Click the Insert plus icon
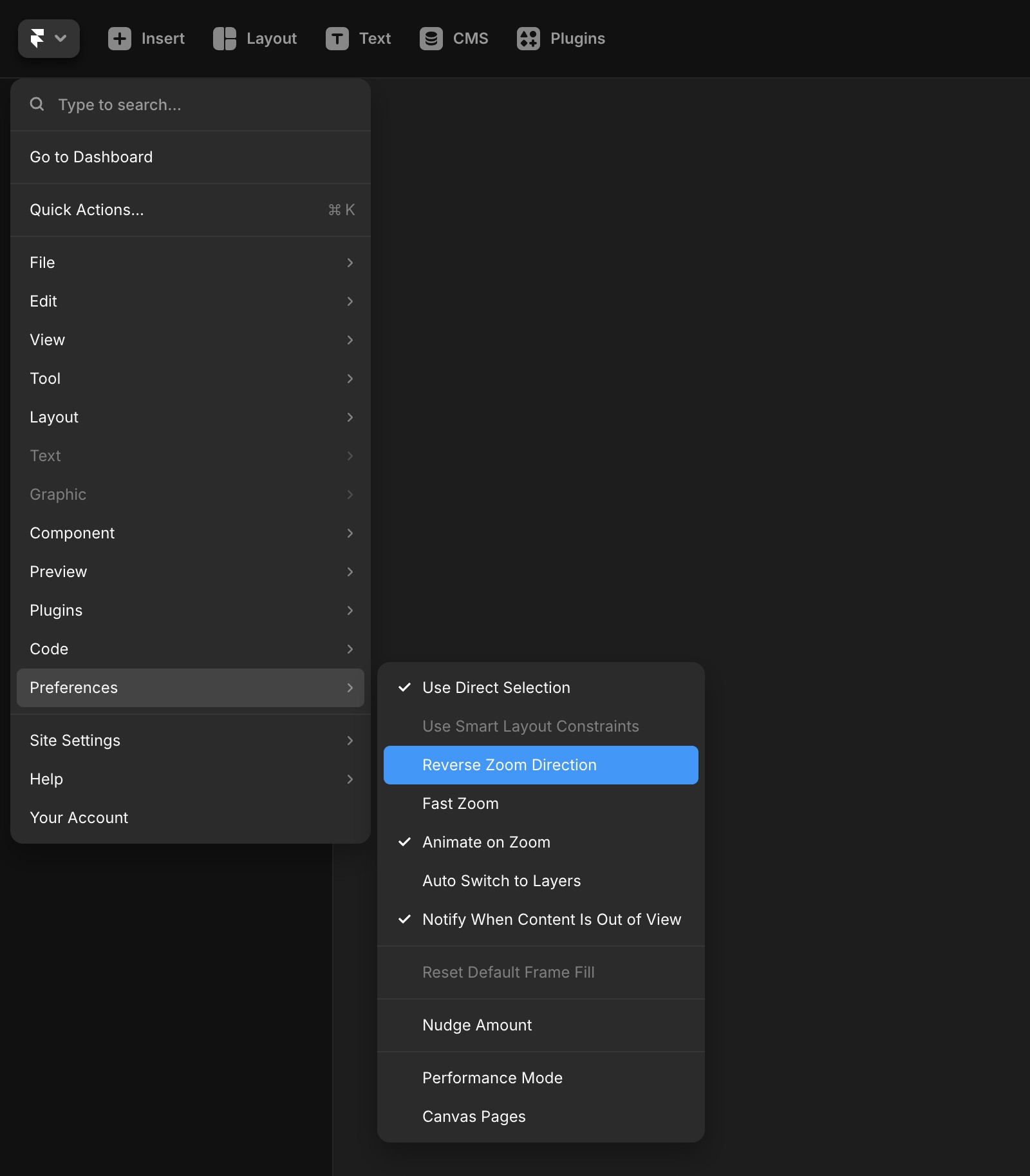 coord(120,39)
